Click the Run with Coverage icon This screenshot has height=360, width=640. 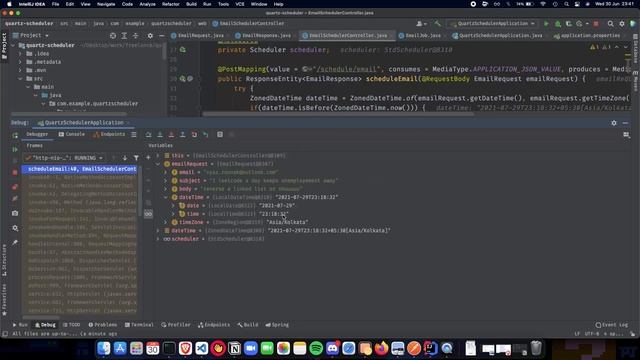pos(568,24)
